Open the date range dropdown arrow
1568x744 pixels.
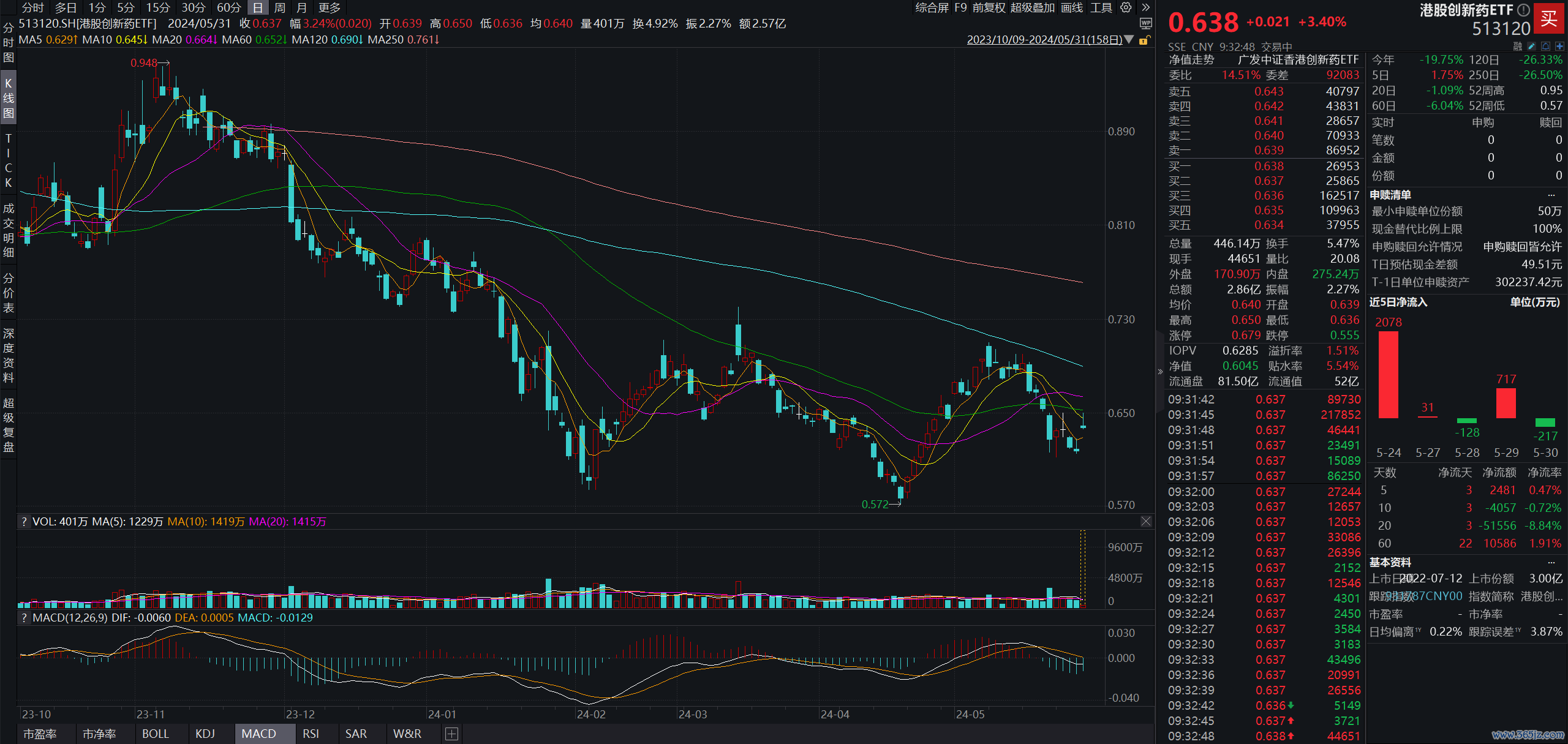[1129, 40]
